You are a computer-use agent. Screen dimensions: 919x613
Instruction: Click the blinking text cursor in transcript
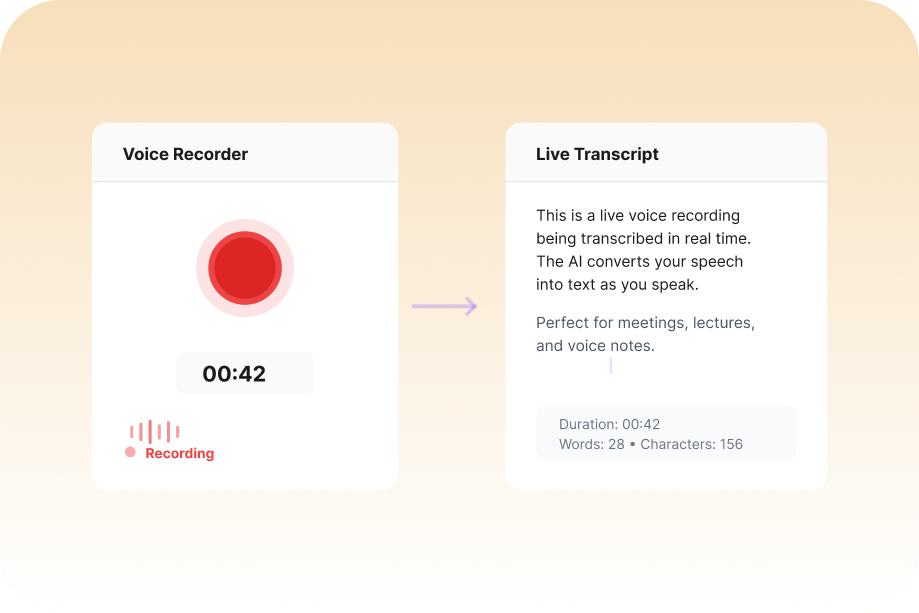click(611, 367)
